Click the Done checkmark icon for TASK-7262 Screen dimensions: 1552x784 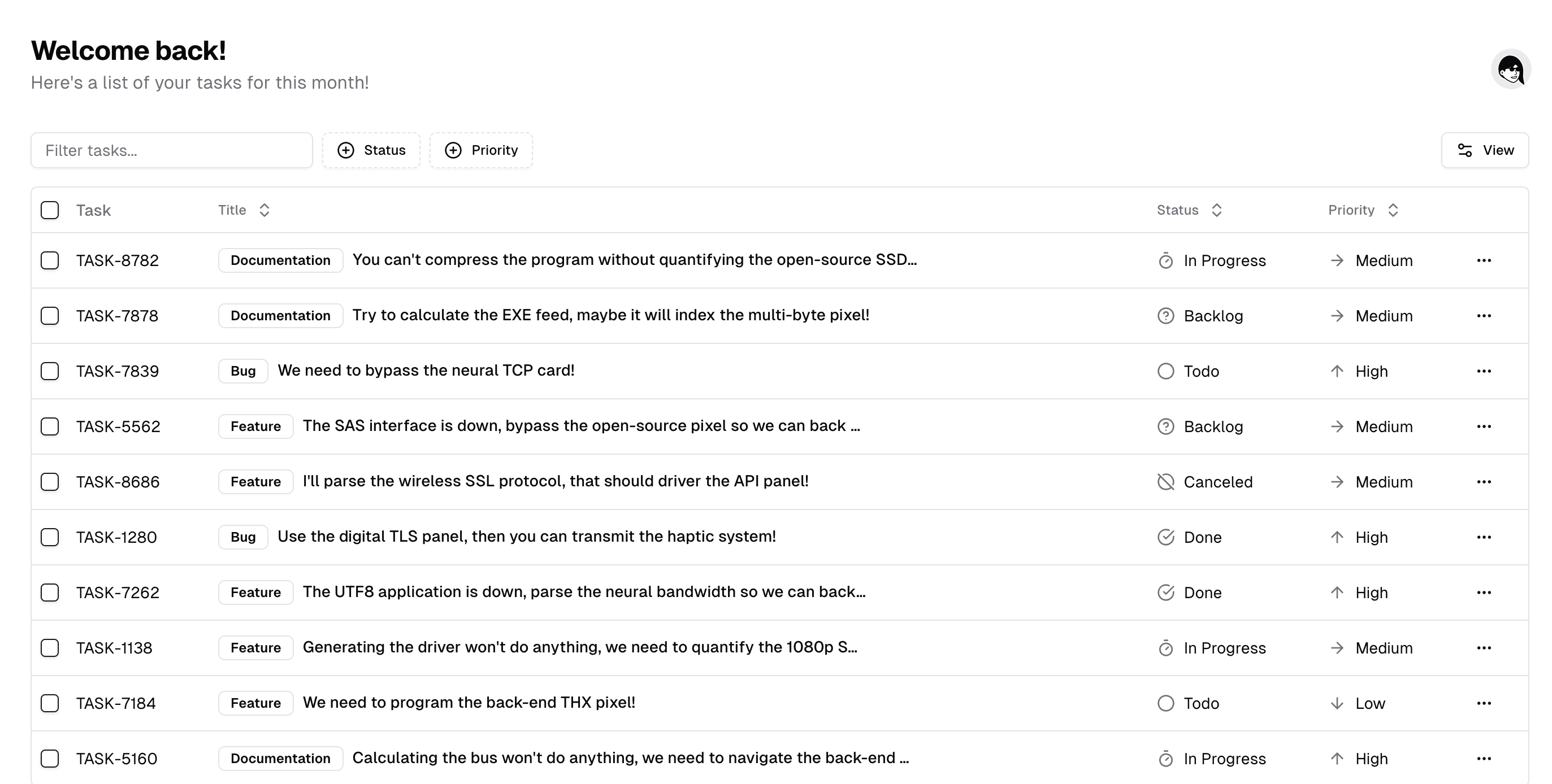(x=1165, y=593)
